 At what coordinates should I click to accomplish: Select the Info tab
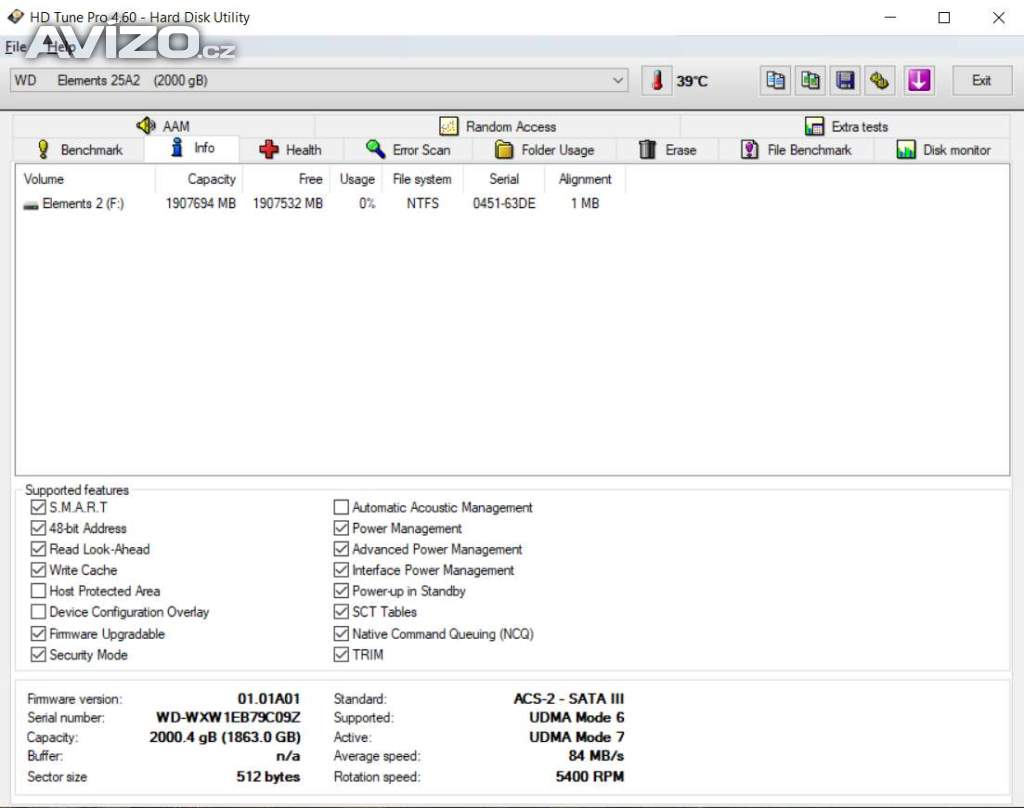[x=192, y=148]
